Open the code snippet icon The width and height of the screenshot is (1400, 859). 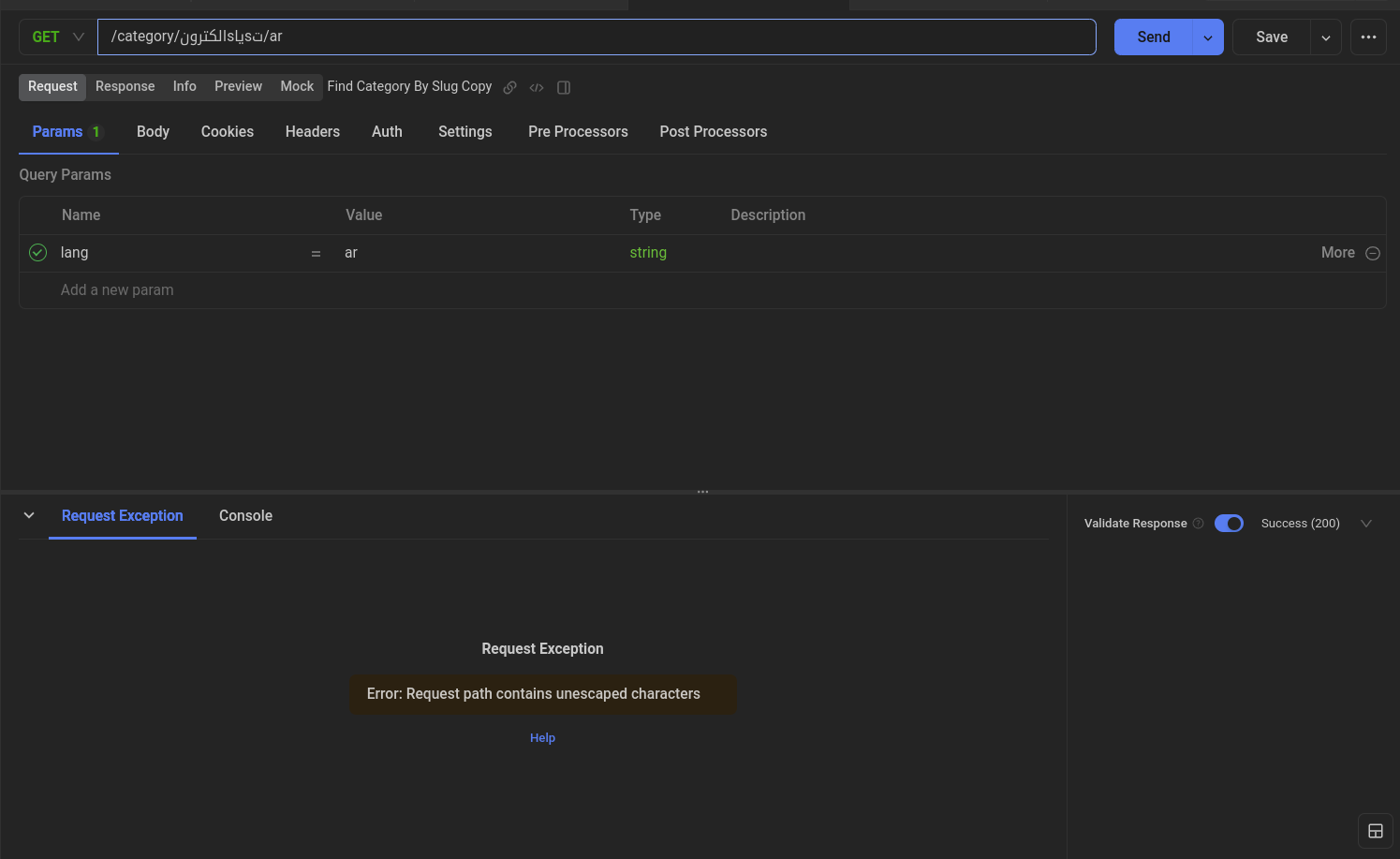537,87
